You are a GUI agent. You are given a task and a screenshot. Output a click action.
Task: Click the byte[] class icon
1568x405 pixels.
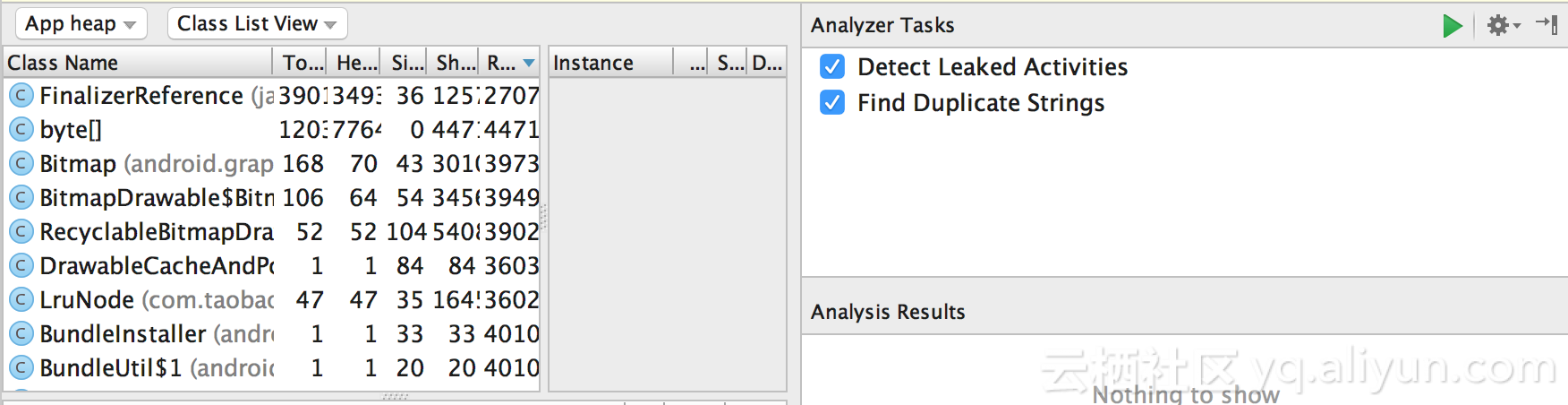(21, 130)
